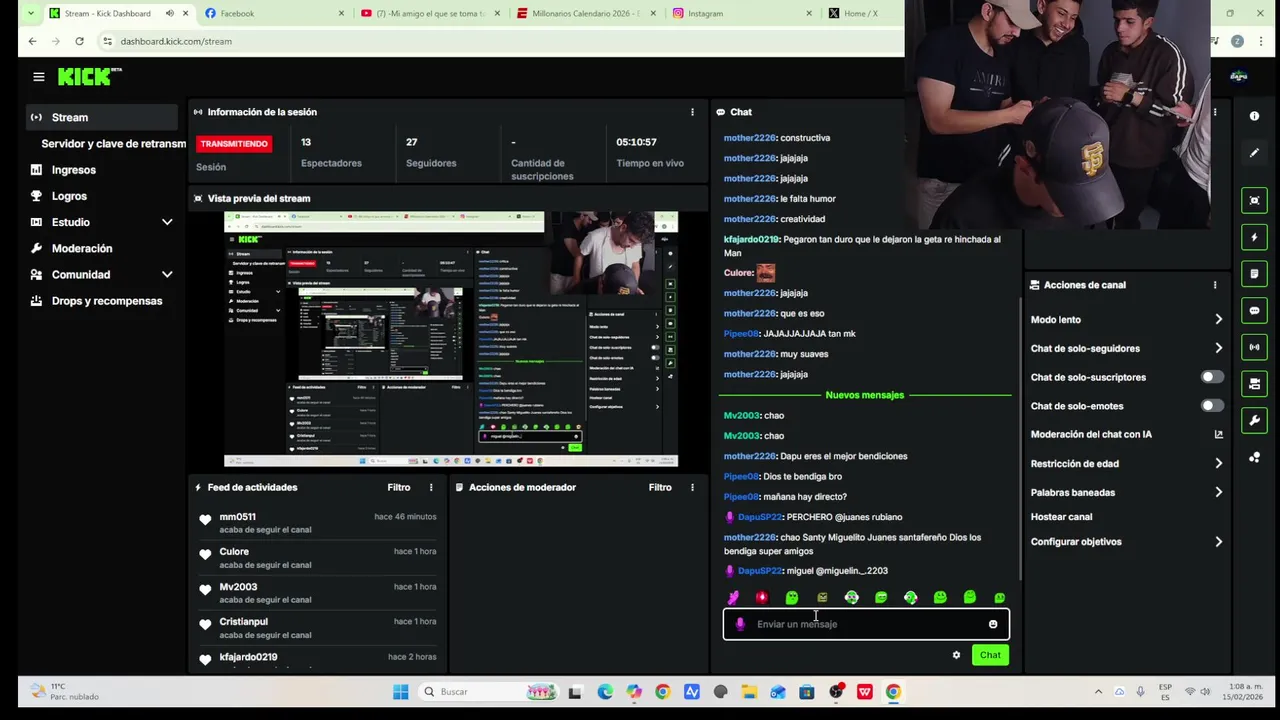Click the purple microphone badge in message box

coord(740,624)
